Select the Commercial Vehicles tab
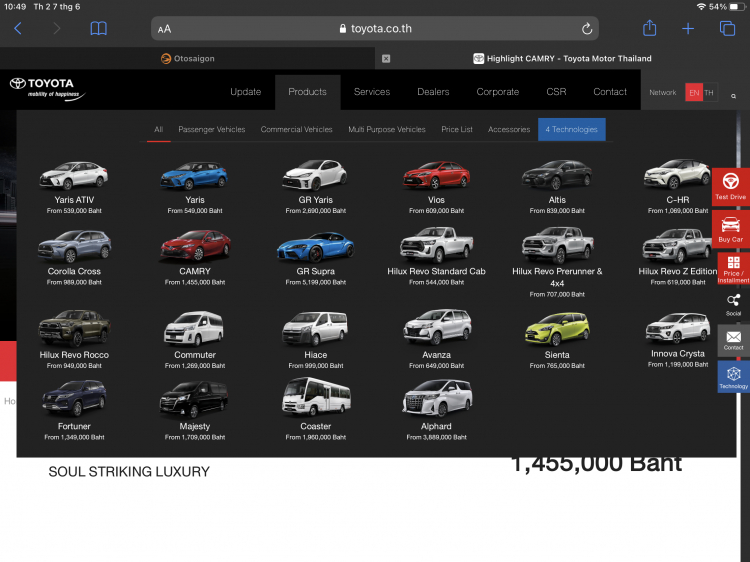 tap(296, 129)
